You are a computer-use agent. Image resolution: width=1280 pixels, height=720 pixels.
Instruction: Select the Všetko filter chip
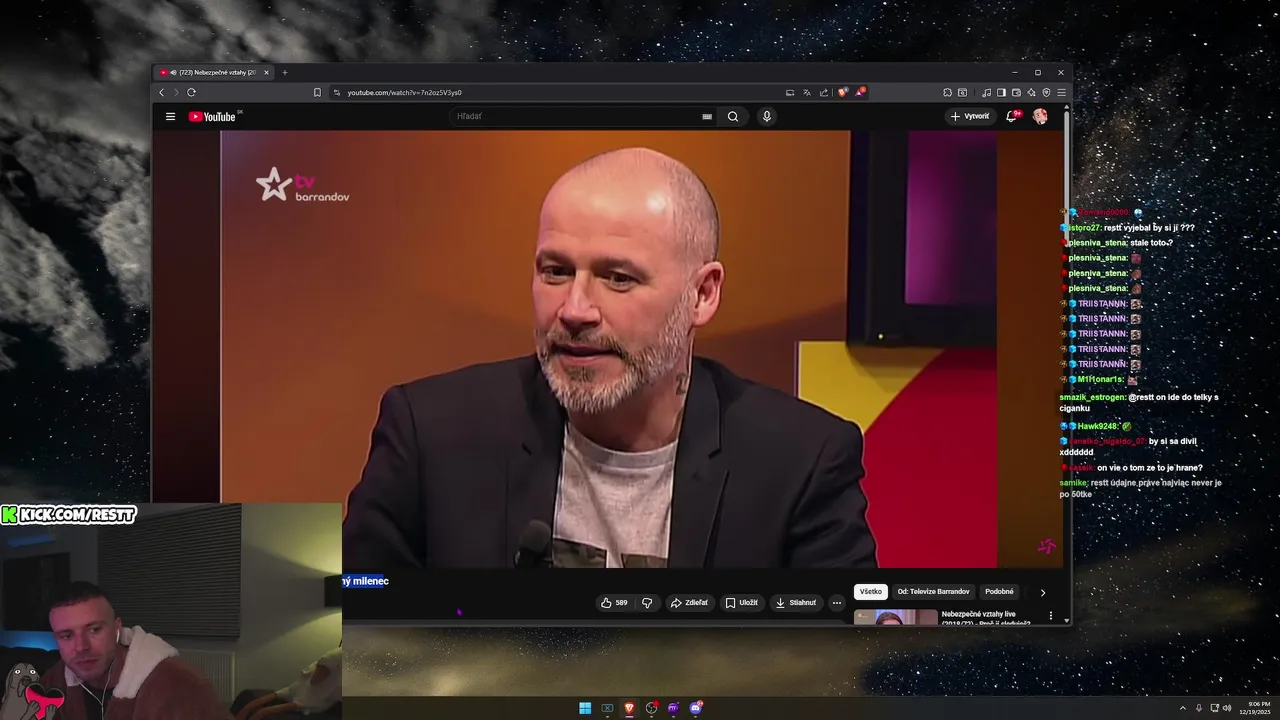pyautogui.click(x=871, y=592)
